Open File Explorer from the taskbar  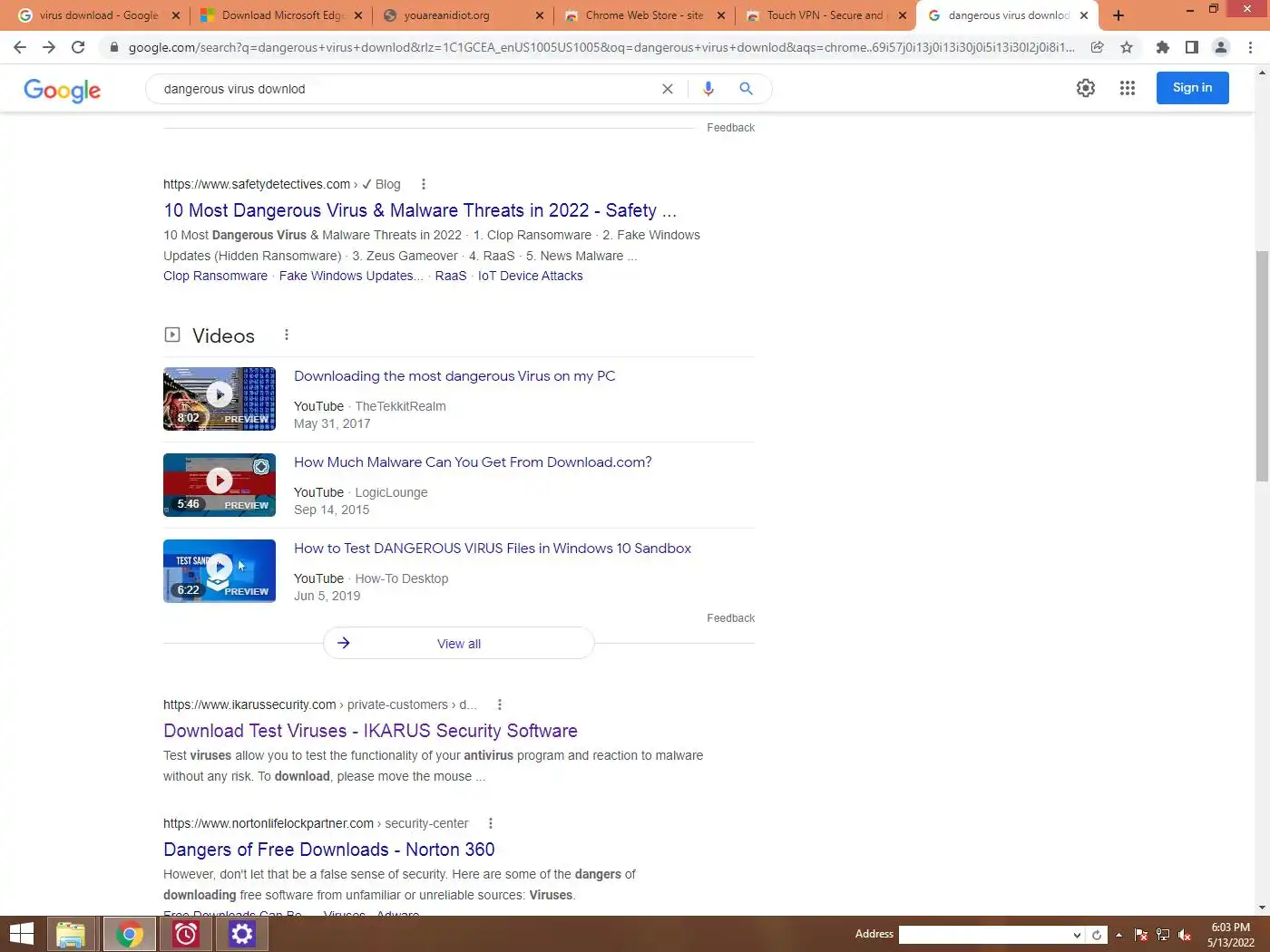(x=71, y=934)
